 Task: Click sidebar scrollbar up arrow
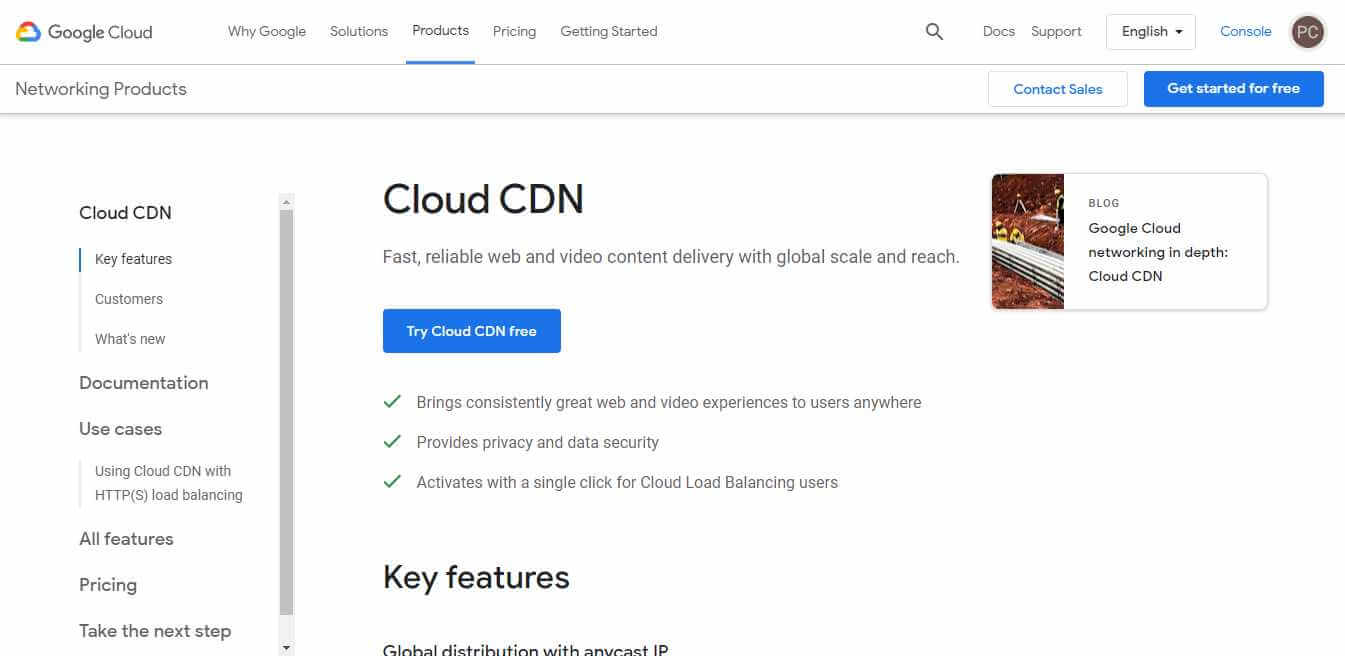pos(287,201)
